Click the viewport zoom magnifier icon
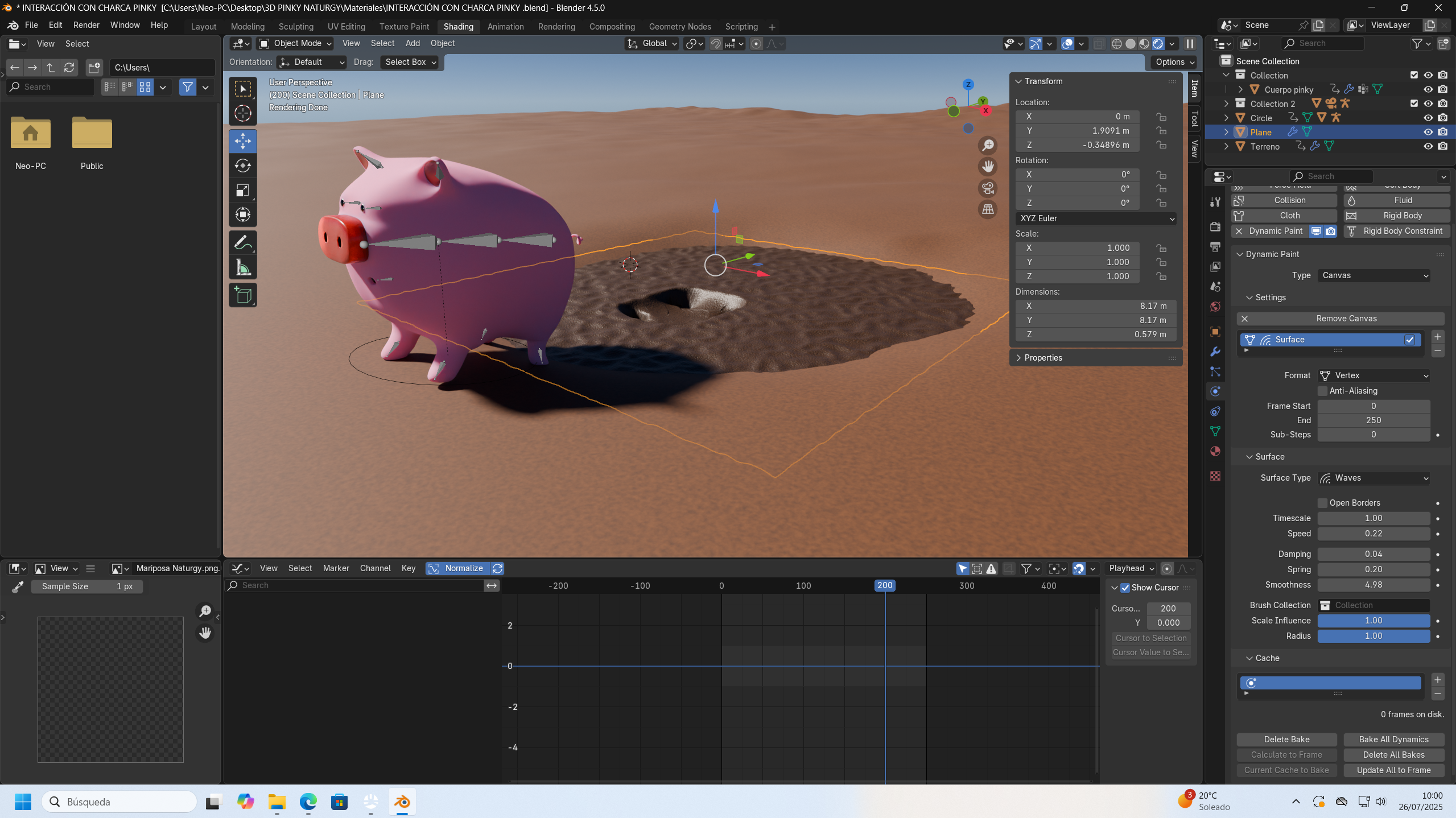The height and width of the screenshot is (818, 1456). (x=988, y=145)
